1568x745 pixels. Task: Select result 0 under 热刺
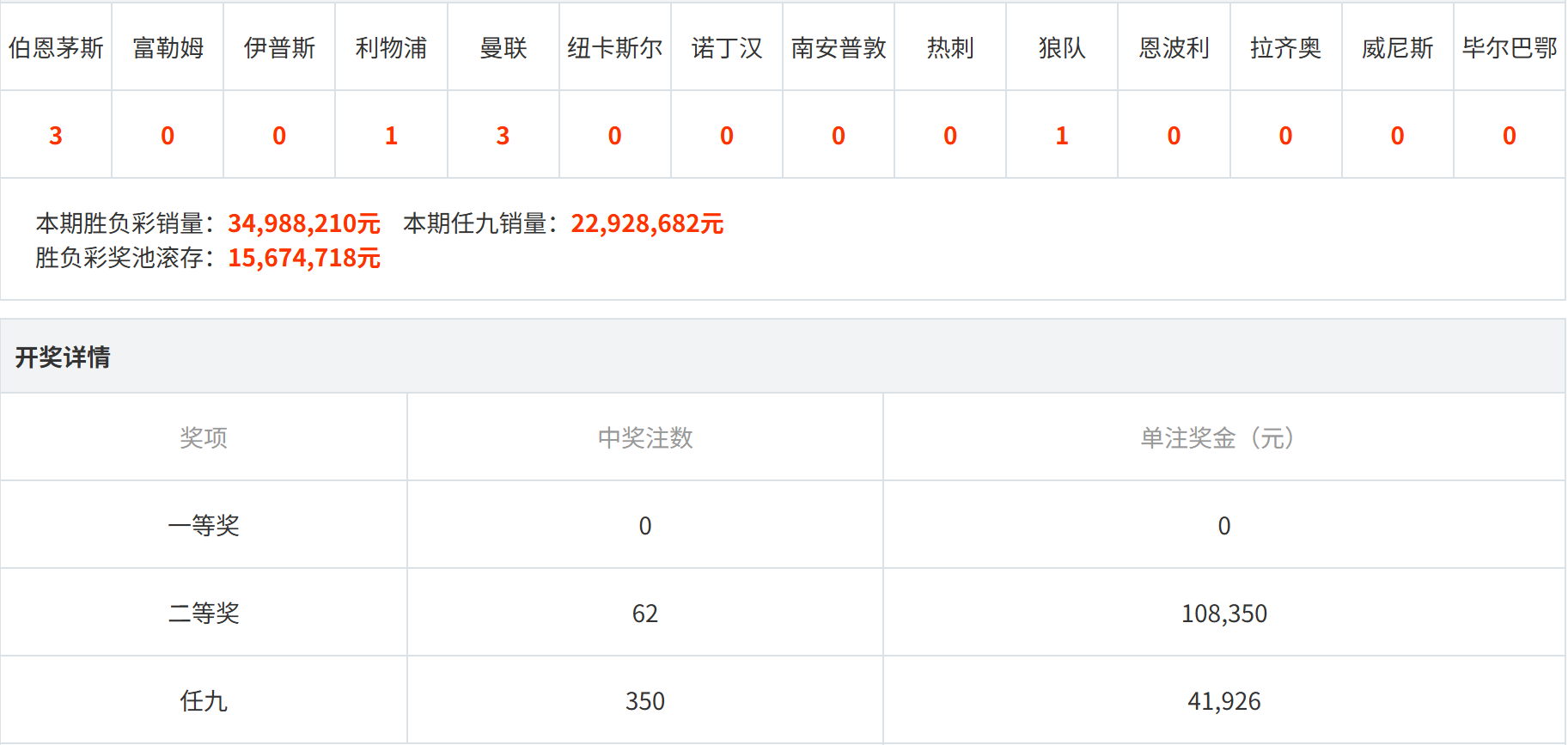click(950, 136)
